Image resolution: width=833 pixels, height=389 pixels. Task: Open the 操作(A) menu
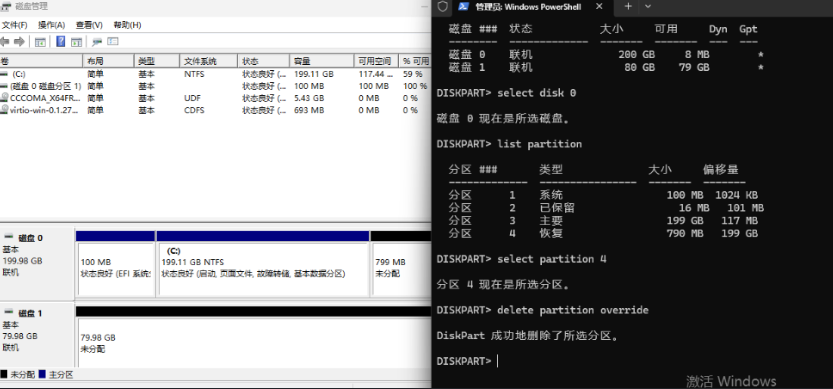pyautogui.click(x=52, y=25)
